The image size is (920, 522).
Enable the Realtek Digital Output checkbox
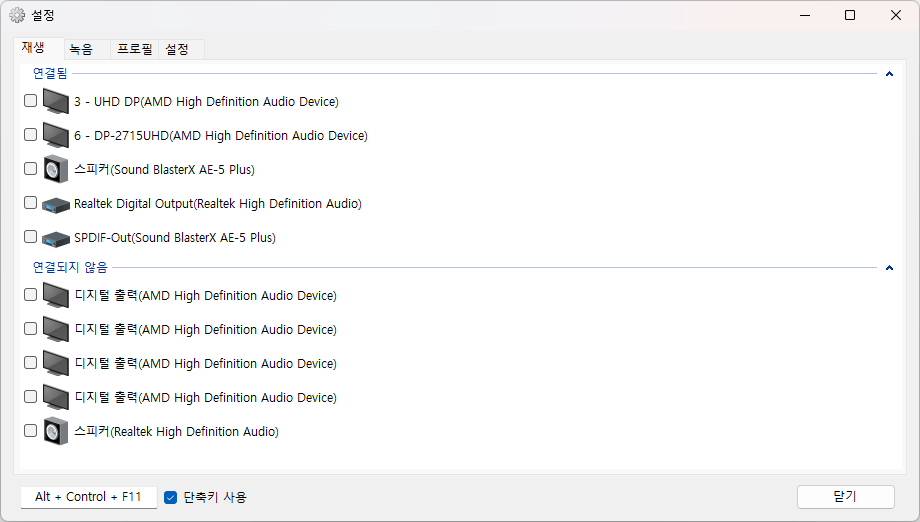point(31,202)
